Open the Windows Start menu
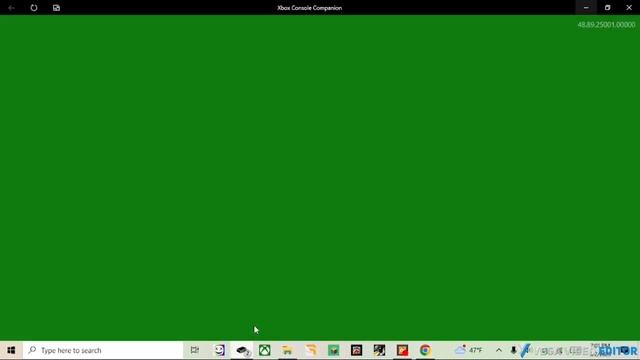Viewport: 640px width, 360px height. 11,350
